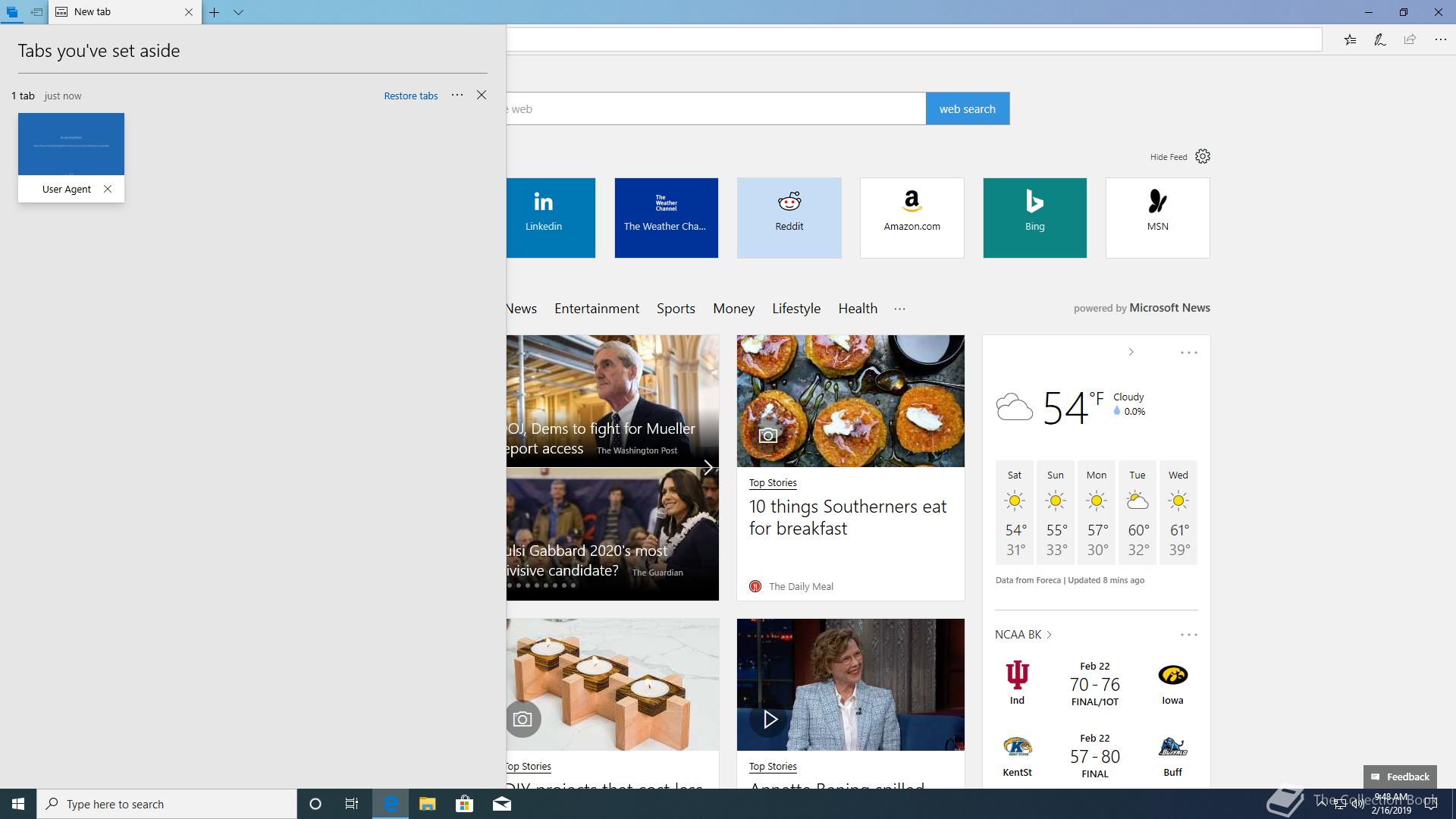Viewport: 1456px width, 819px height.
Task: Switch to the Sports feed tab
Action: pos(676,309)
